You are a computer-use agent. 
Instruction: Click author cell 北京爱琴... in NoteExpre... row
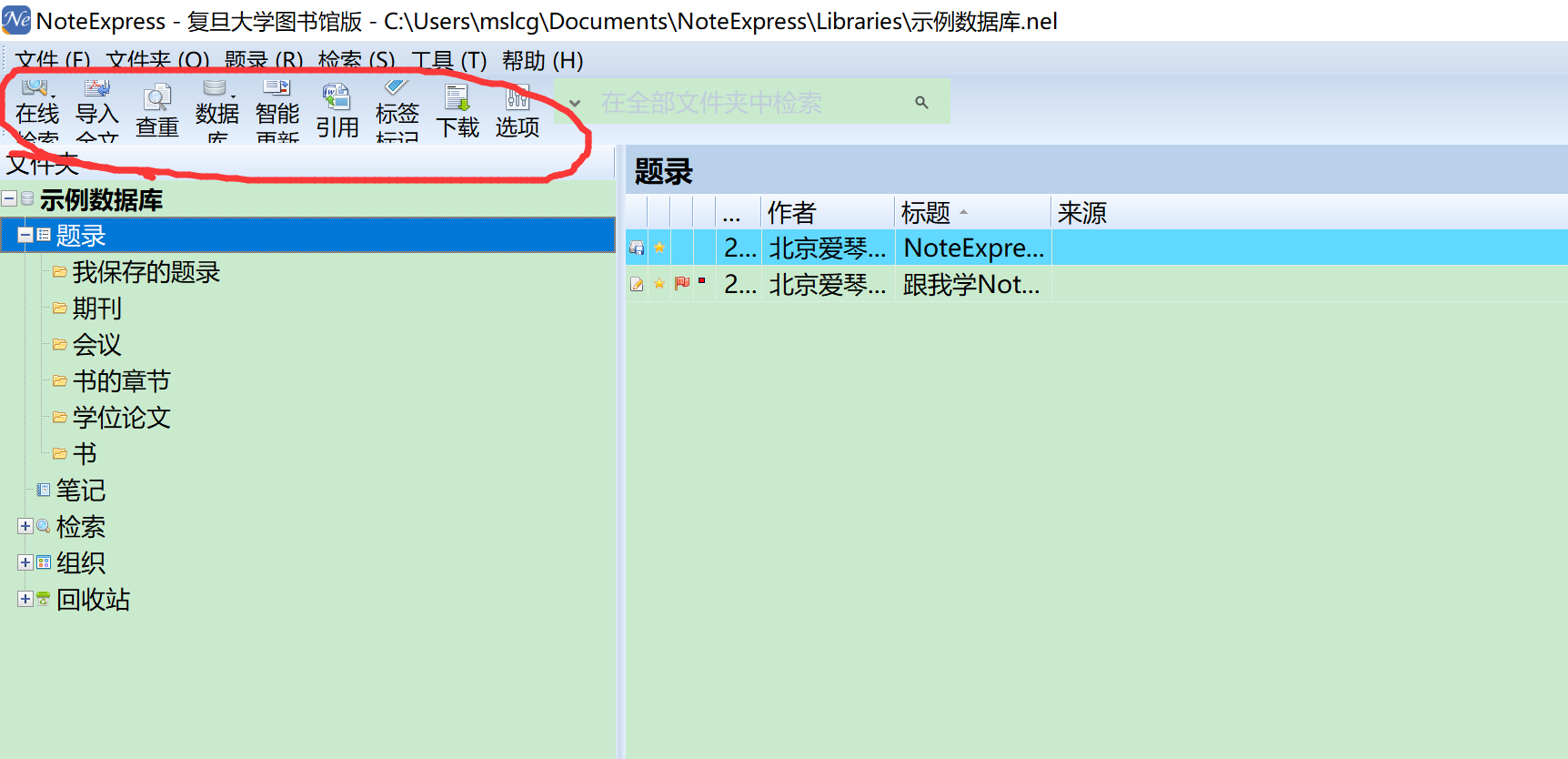click(829, 248)
